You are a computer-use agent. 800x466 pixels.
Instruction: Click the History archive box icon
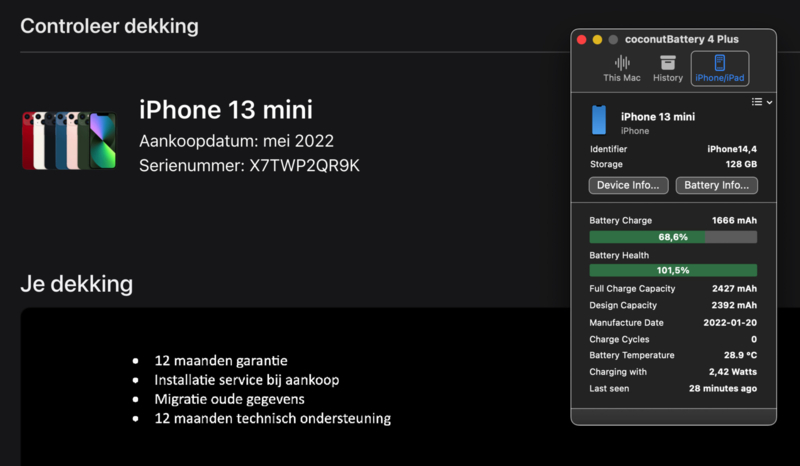(x=668, y=63)
